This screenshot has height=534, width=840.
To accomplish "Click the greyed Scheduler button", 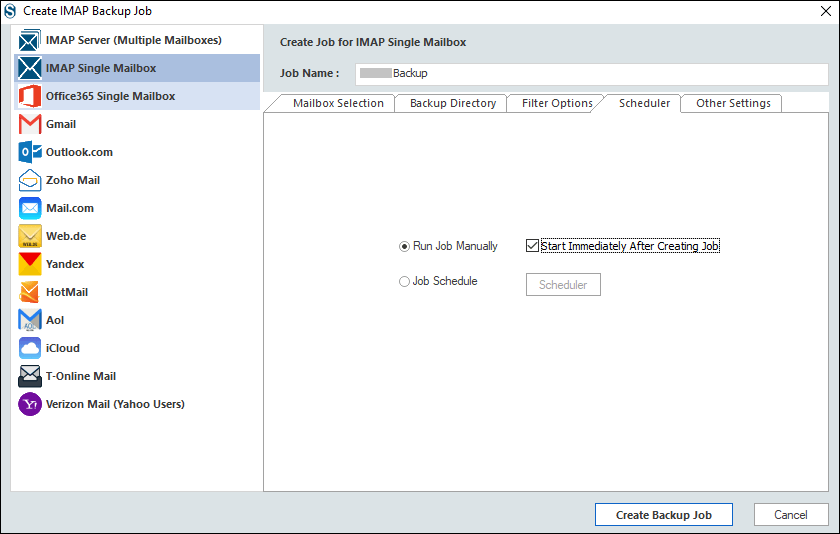I will click(563, 284).
